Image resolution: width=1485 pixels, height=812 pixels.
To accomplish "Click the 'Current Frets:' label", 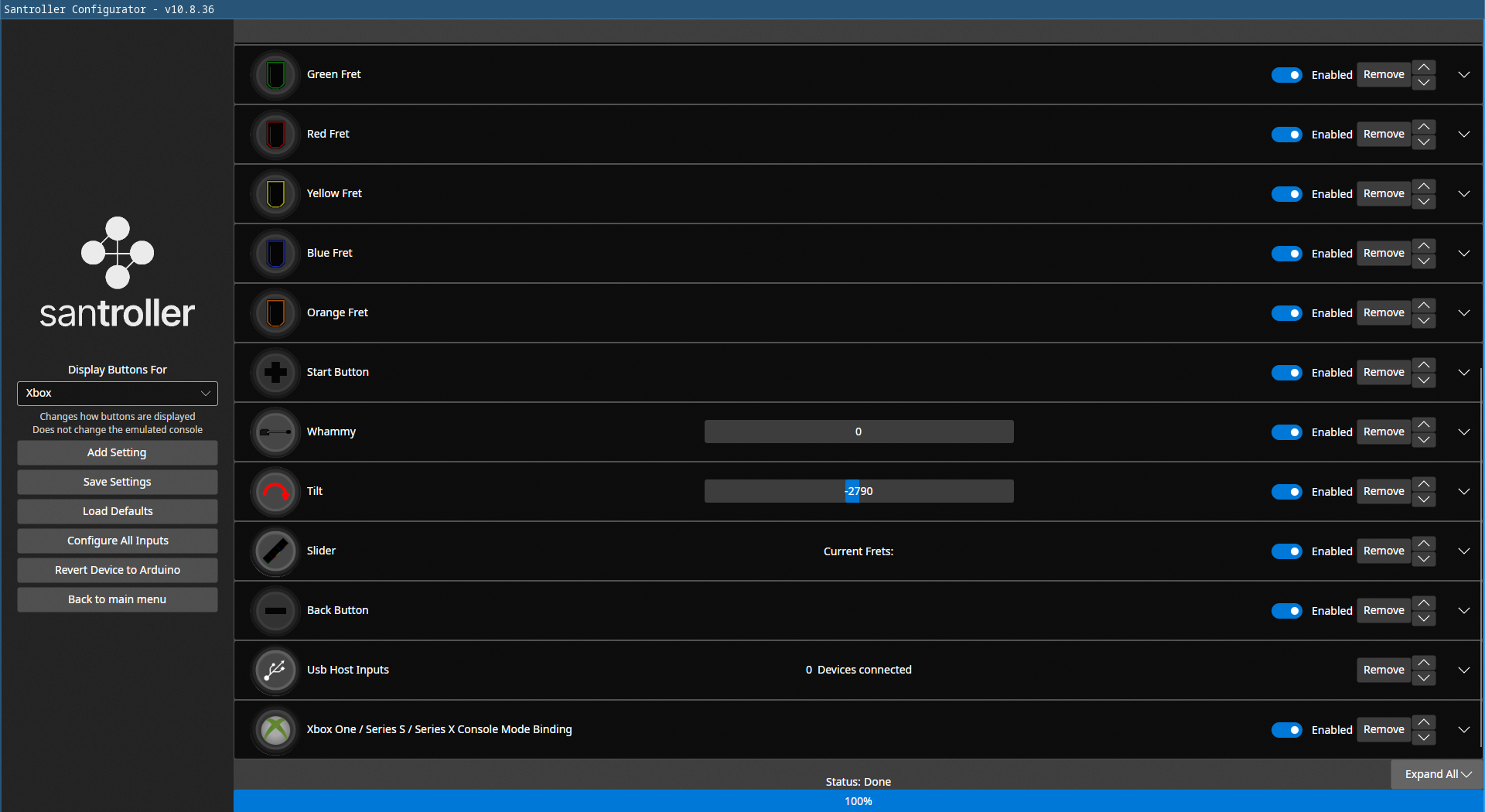I will tap(859, 551).
